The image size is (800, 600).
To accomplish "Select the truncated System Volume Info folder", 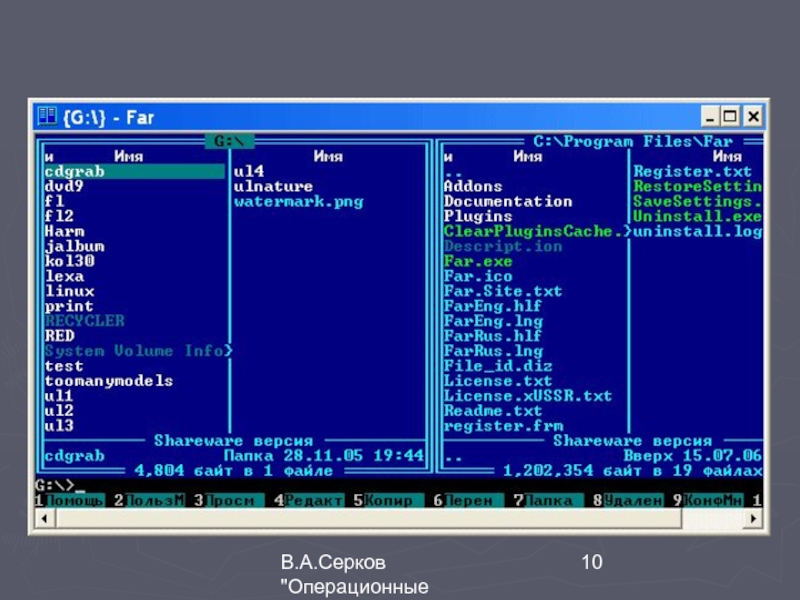I will [x=137, y=351].
